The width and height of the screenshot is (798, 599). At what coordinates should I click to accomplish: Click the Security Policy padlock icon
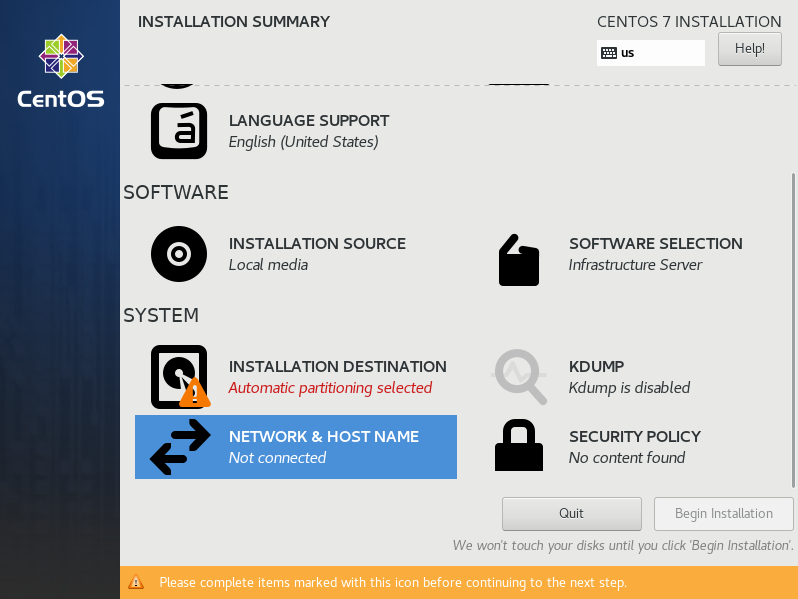coord(519,445)
